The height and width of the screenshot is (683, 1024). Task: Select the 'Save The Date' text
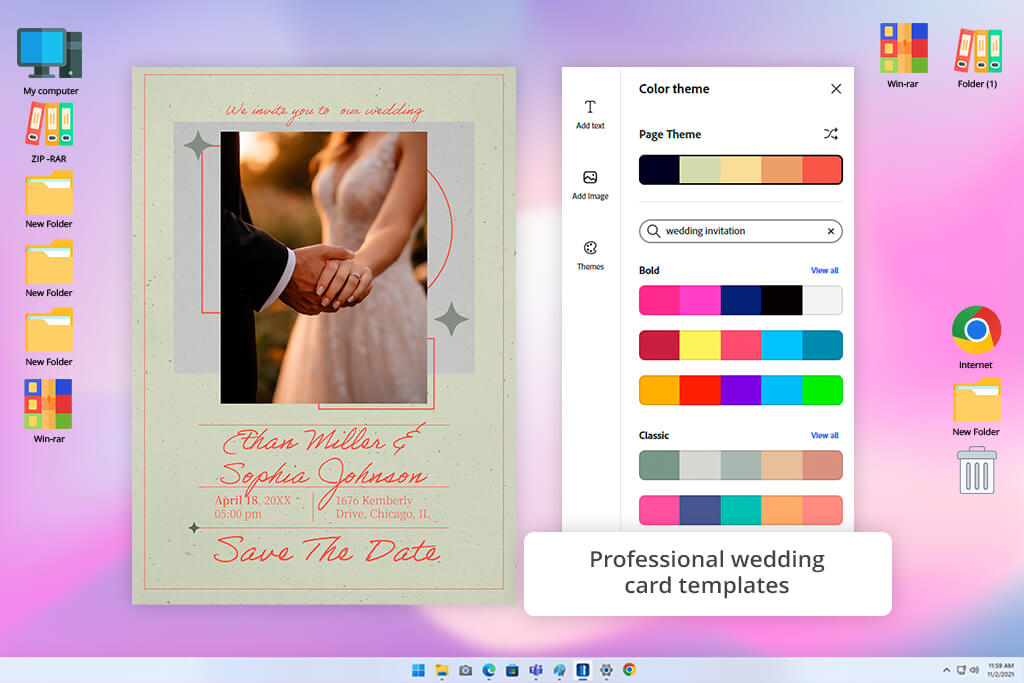click(x=327, y=550)
